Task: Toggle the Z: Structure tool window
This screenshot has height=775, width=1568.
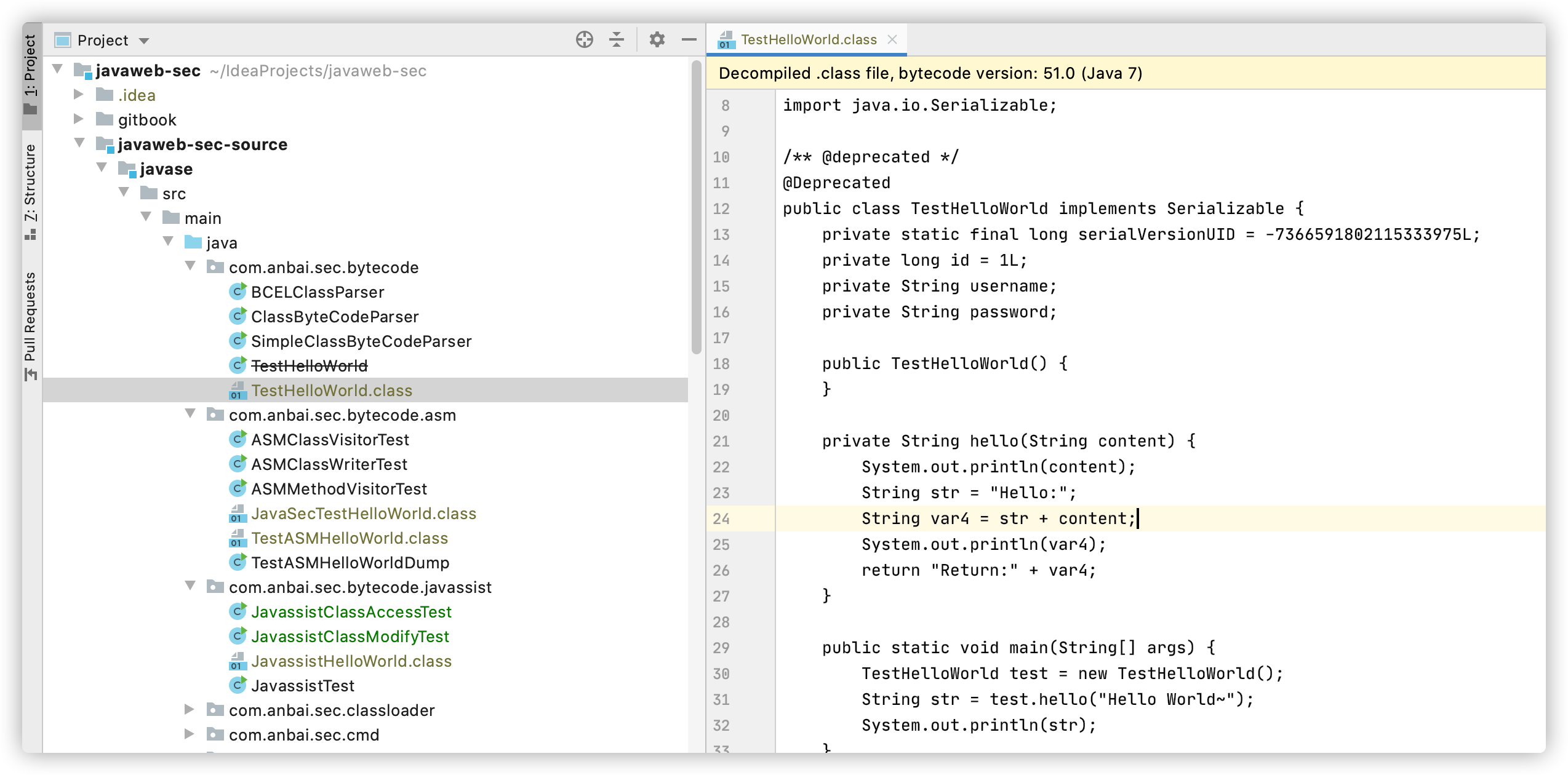Action: point(31,191)
